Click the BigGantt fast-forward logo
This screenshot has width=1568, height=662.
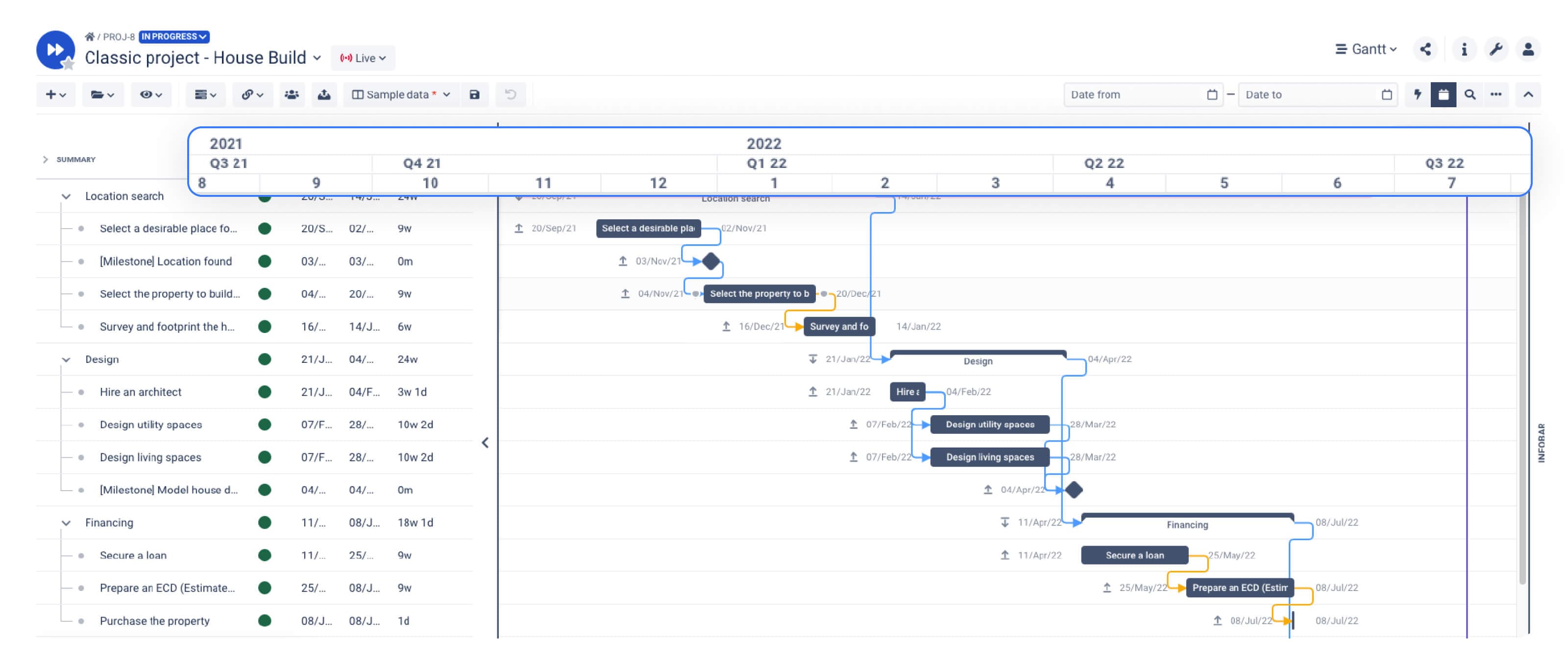click(x=55, y=50)
